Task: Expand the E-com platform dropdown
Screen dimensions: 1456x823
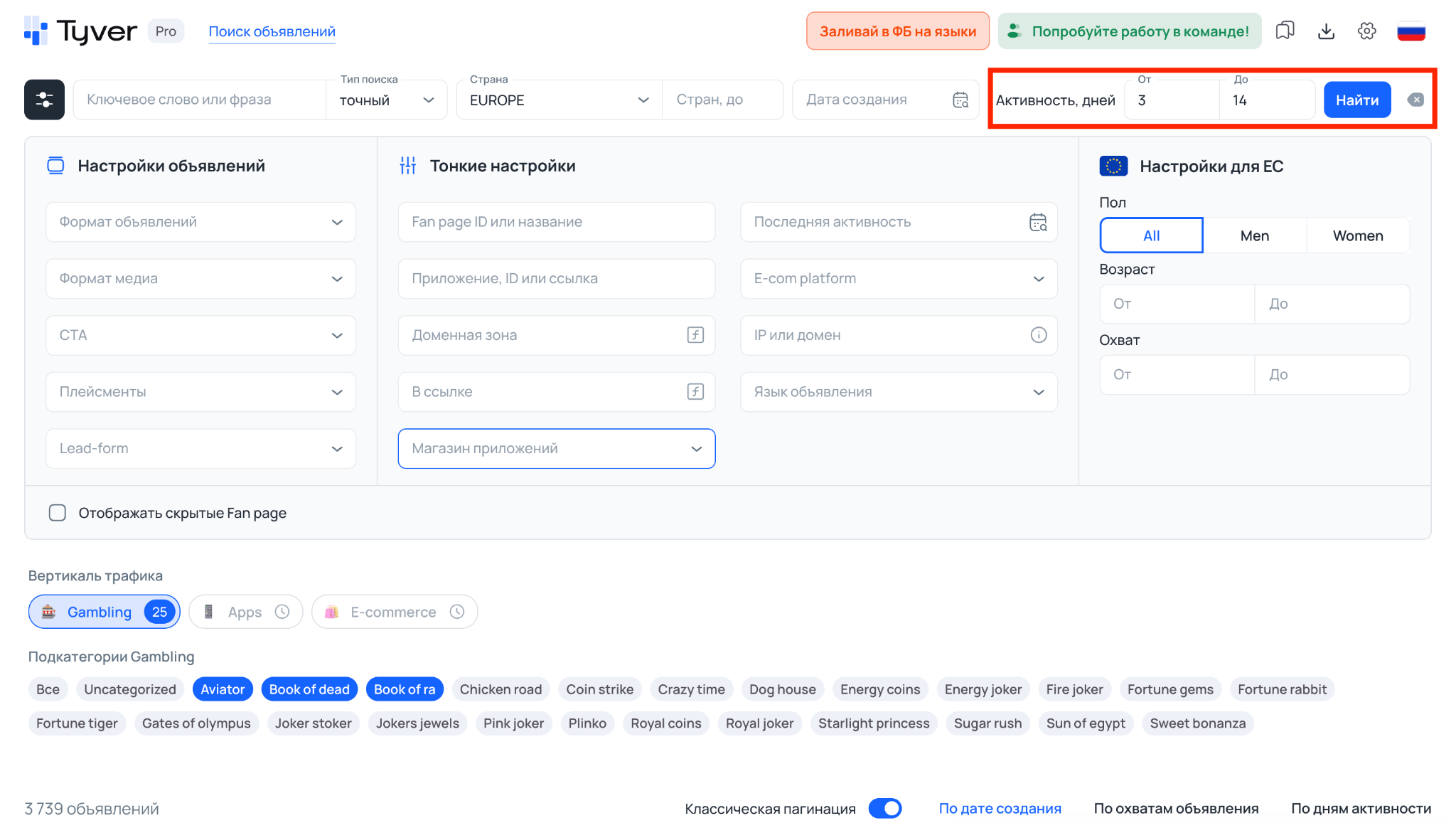Action: pyautogui.click(x=898, y=278)
